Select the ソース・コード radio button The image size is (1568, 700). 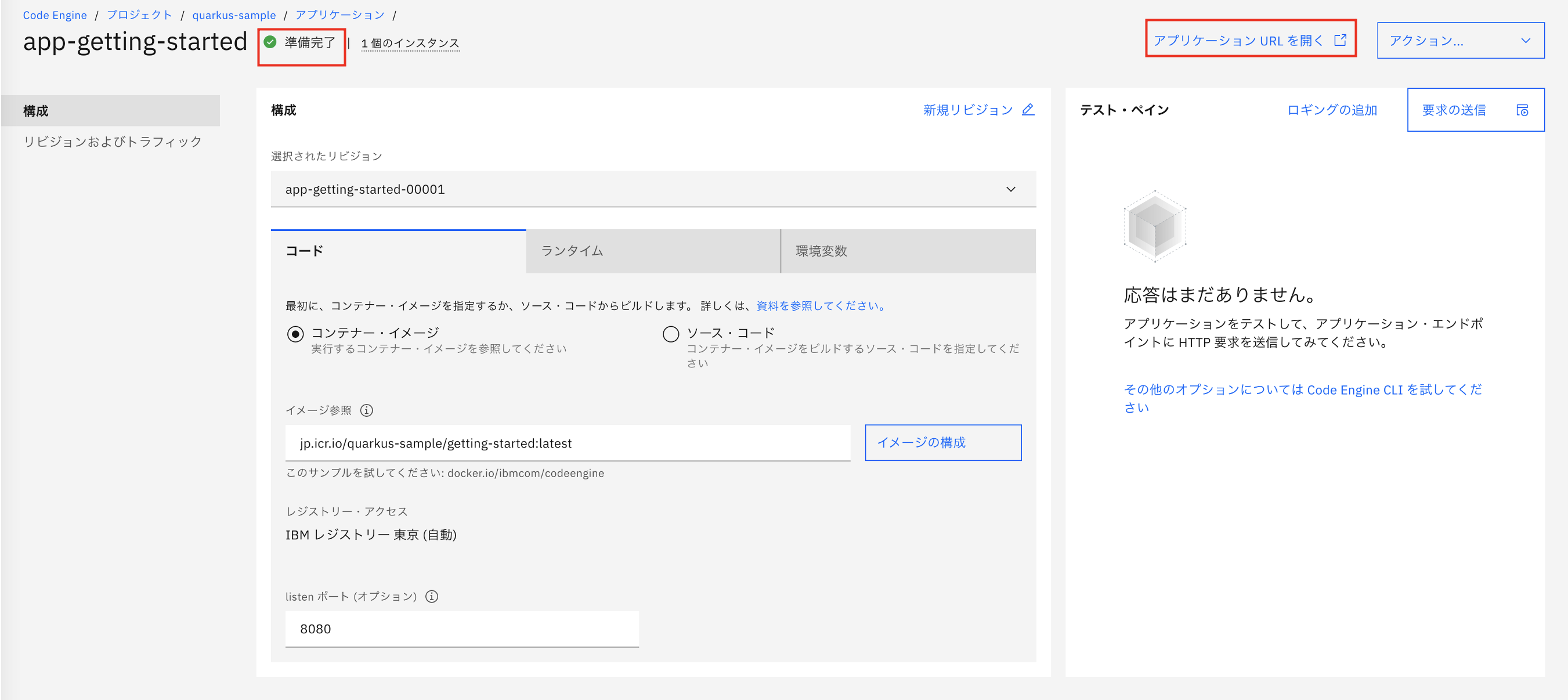(x=671, y=334)
